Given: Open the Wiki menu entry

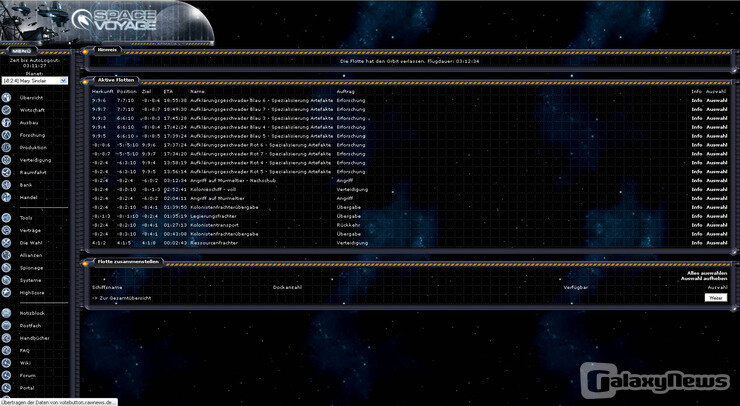Looking at the screenshot, I should [25, 363].
